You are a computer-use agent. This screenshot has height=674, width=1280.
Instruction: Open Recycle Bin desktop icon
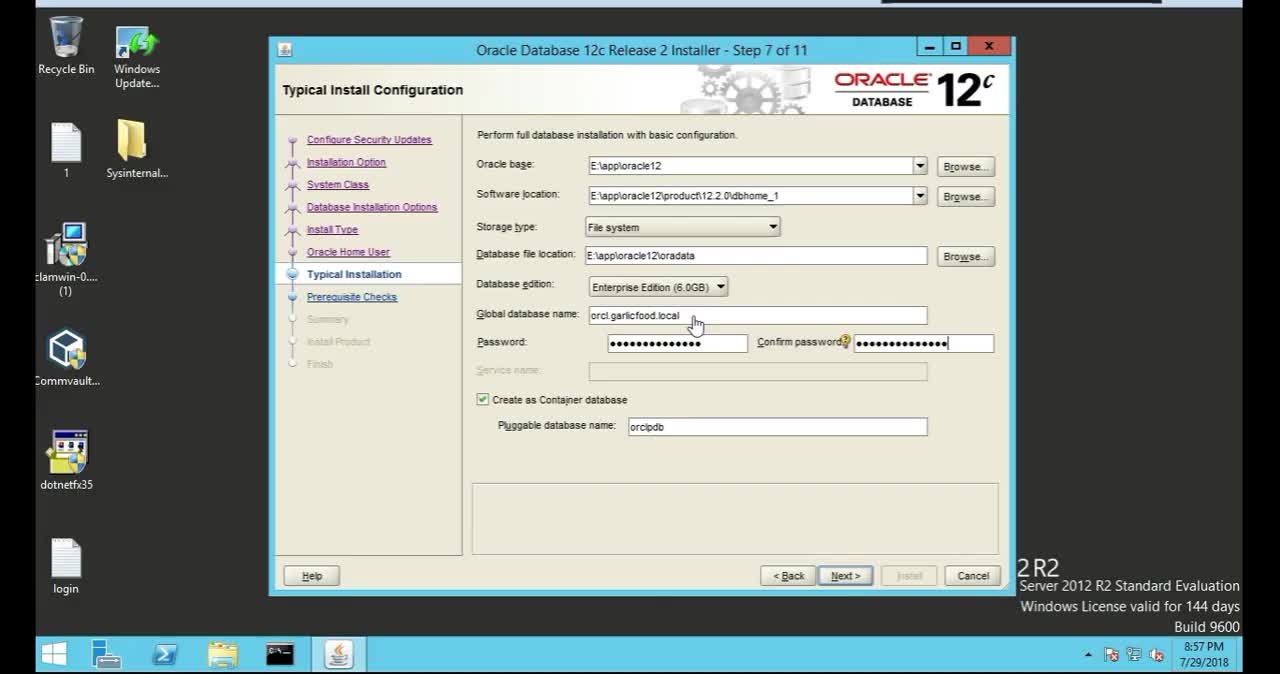pos(66,46)
